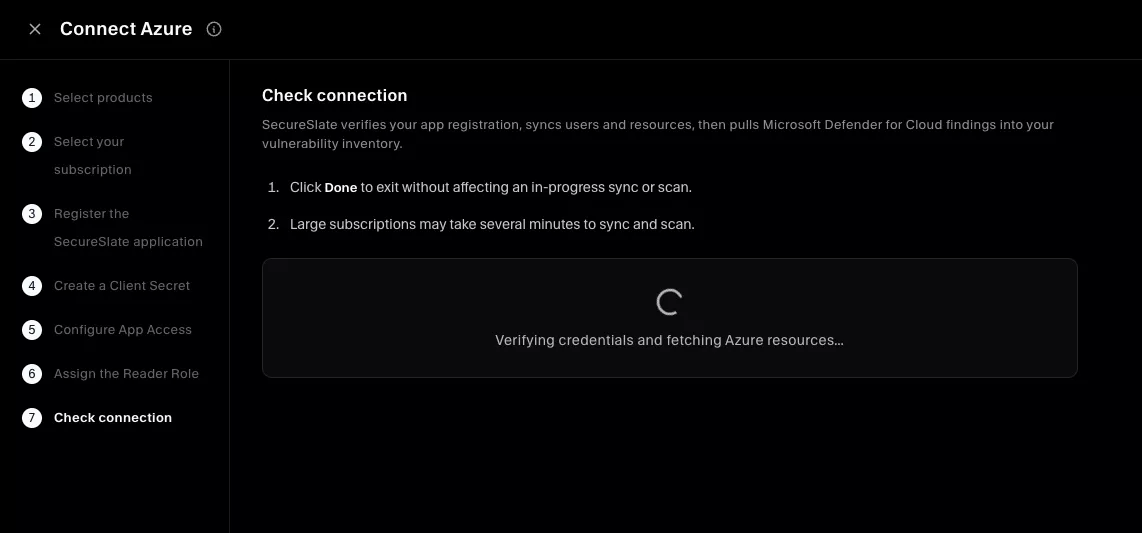1142x533 pixels.
Task: Click the step 4 number circle
Action: 31,285
